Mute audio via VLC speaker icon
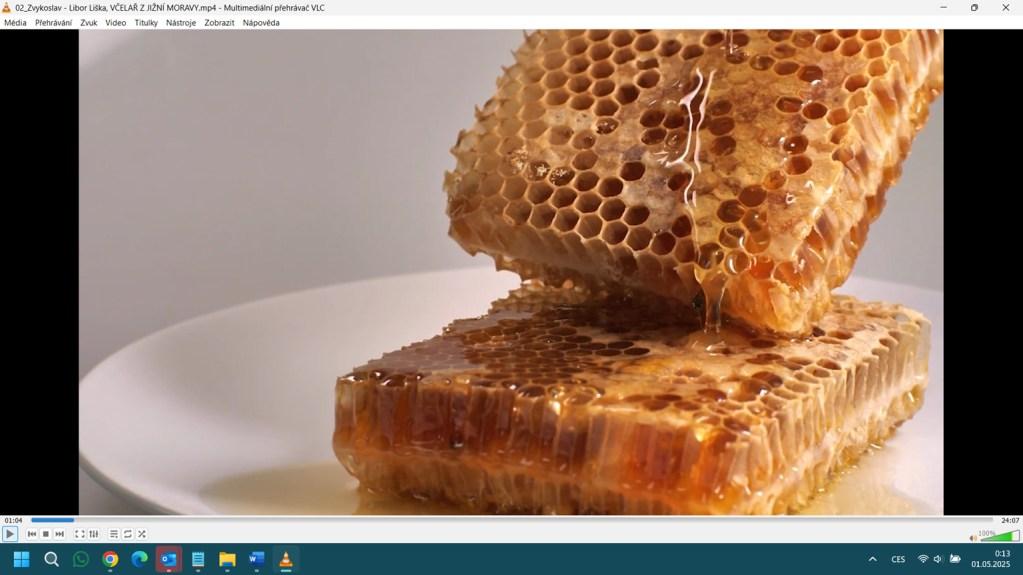This screenshot has height=575, width=1023. [x=973, y=538]
